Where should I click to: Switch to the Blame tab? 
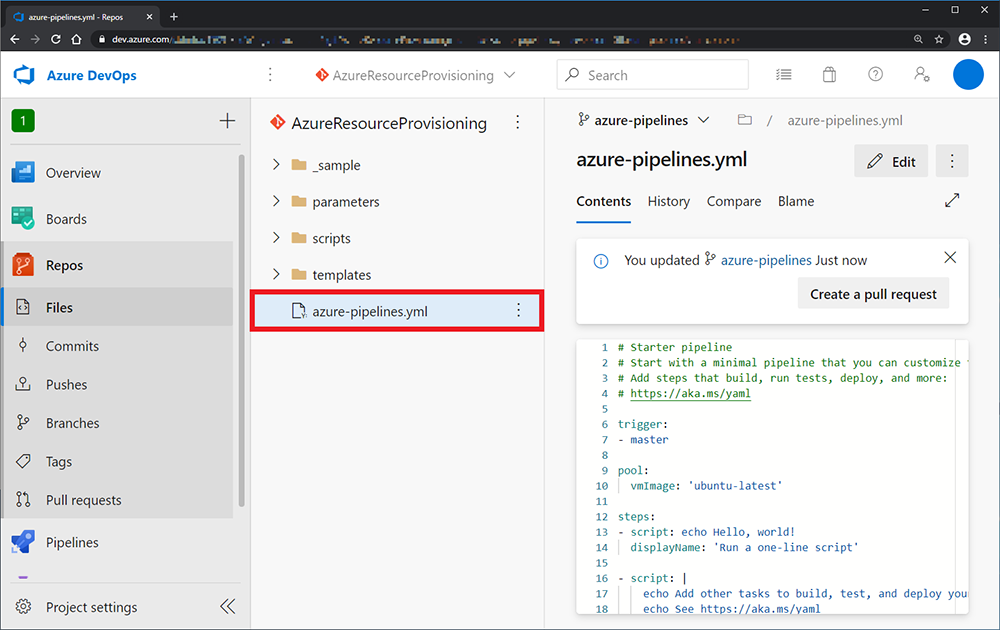point(796,201)
